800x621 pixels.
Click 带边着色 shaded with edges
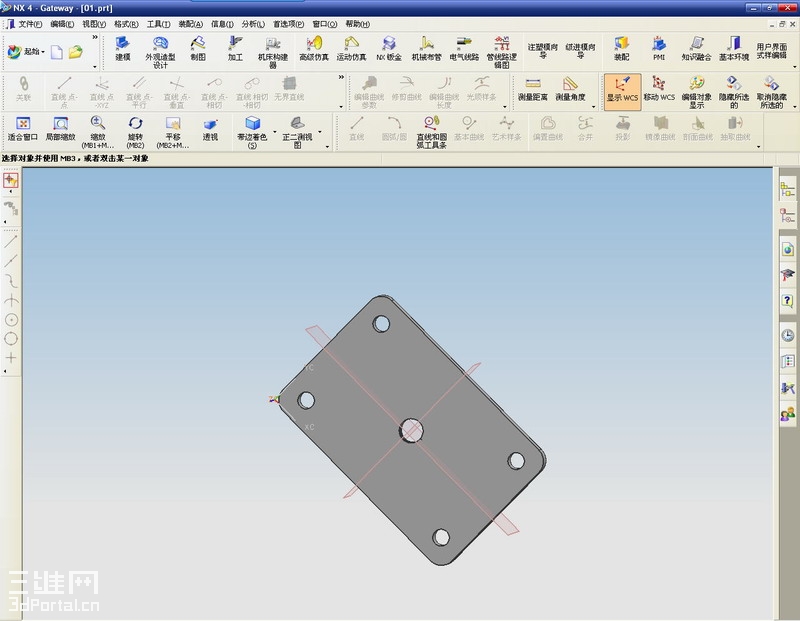pyautogui.click(x=253, y=132)
